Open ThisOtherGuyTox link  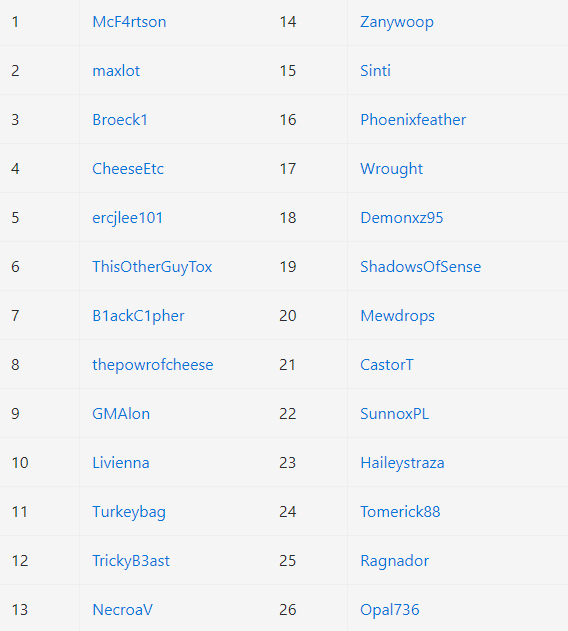point(152,267)
